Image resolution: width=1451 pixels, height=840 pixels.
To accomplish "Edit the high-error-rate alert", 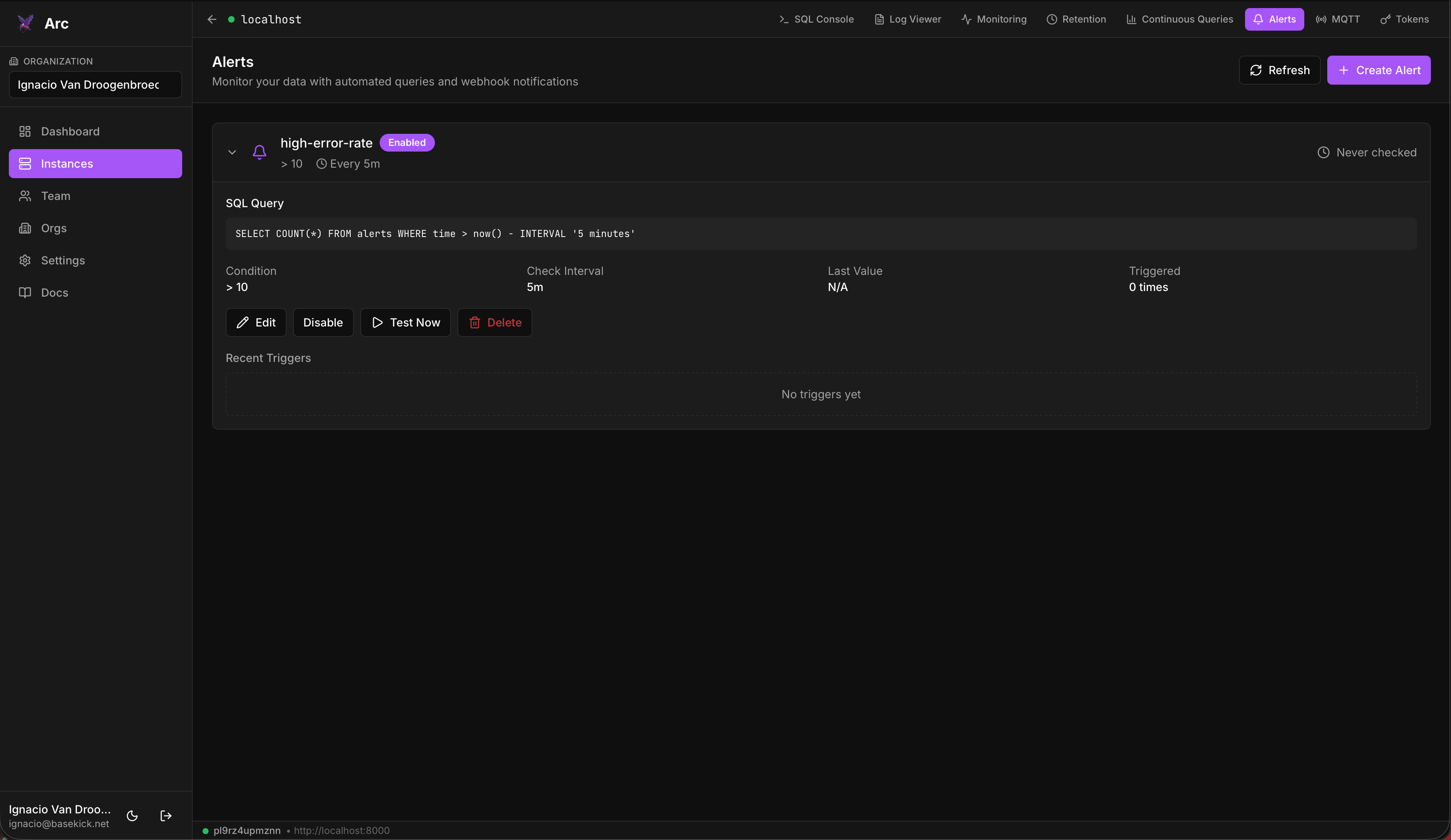I will [256, 322].
